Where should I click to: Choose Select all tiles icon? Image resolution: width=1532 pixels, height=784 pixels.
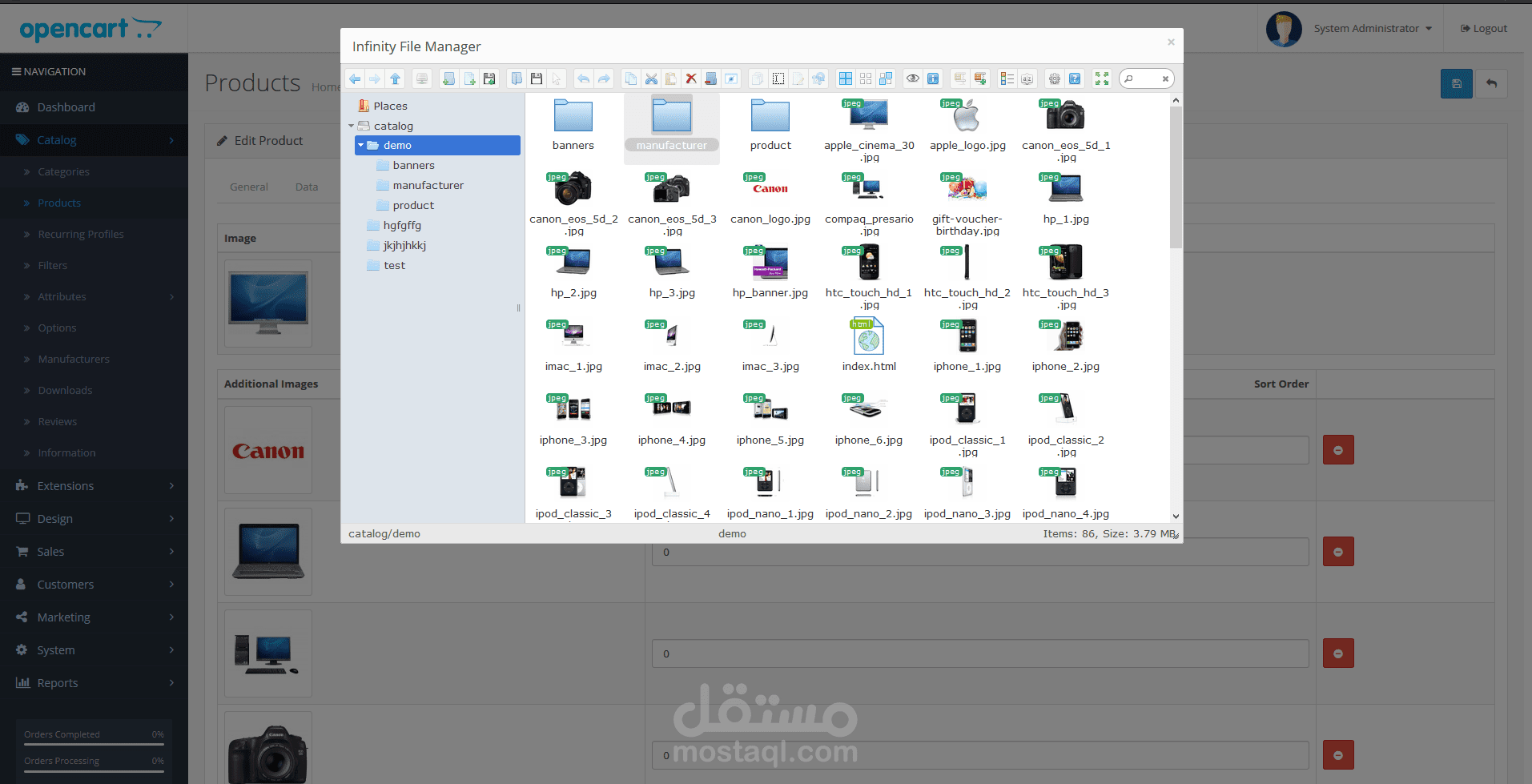coord(846,78)
